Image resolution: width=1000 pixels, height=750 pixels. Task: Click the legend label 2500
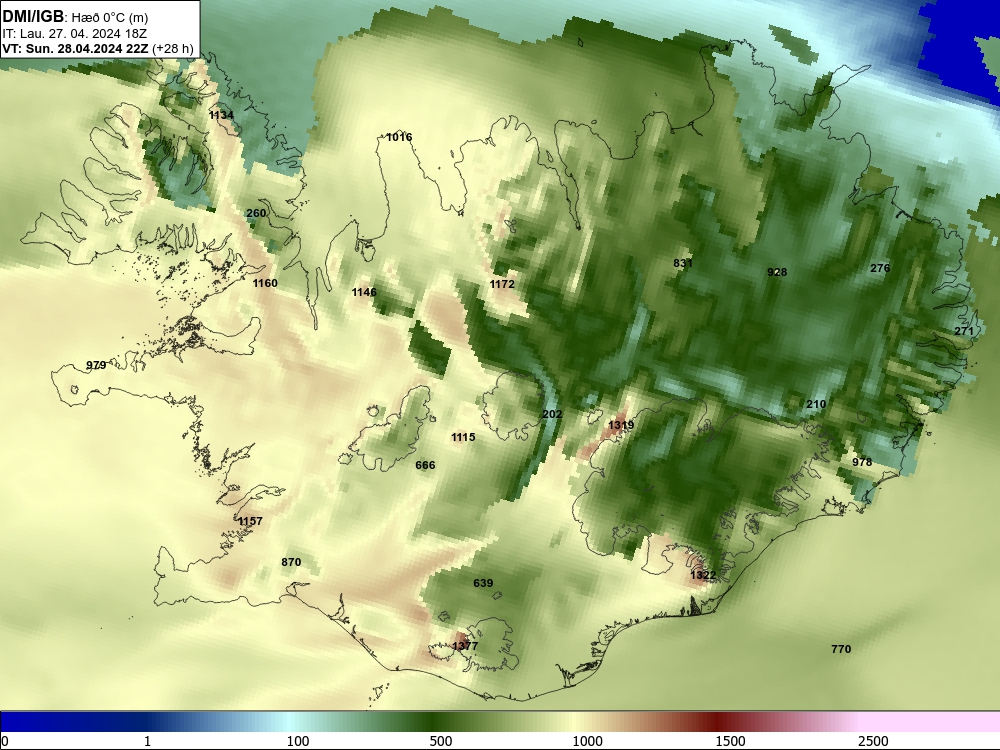point(873,740)
